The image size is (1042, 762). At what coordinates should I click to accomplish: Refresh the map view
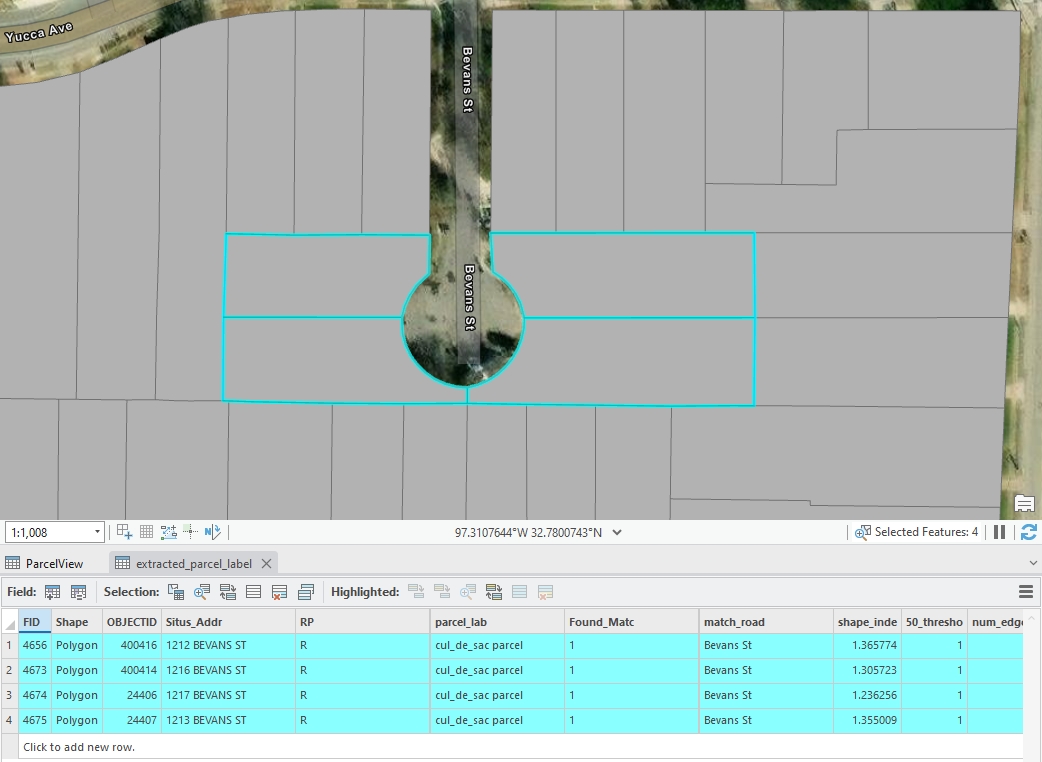coord(1029,532)
